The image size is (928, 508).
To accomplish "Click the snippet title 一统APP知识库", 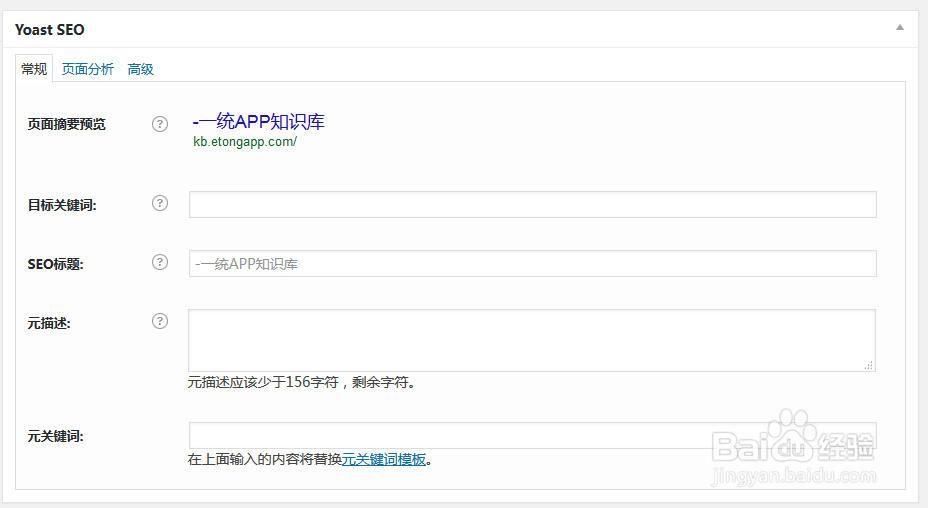I will coord(259,121).
